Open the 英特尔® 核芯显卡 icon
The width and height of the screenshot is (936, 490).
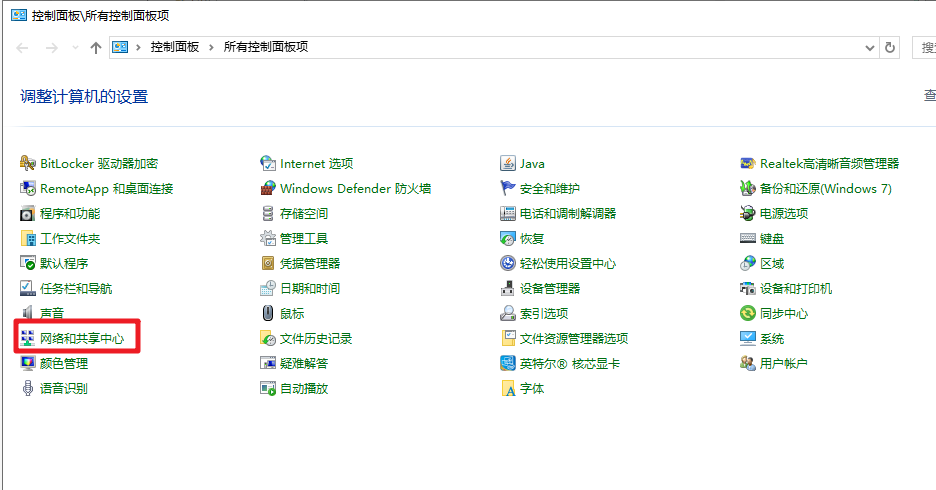pyautogui.click(x=508, y=363)
